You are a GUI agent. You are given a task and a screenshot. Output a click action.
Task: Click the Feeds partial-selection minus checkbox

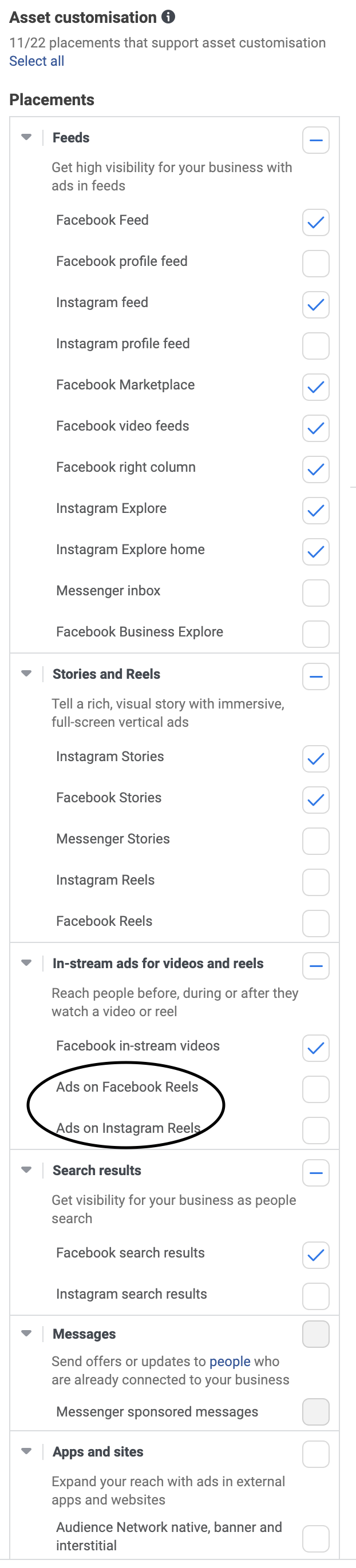(x=315, y=140)
